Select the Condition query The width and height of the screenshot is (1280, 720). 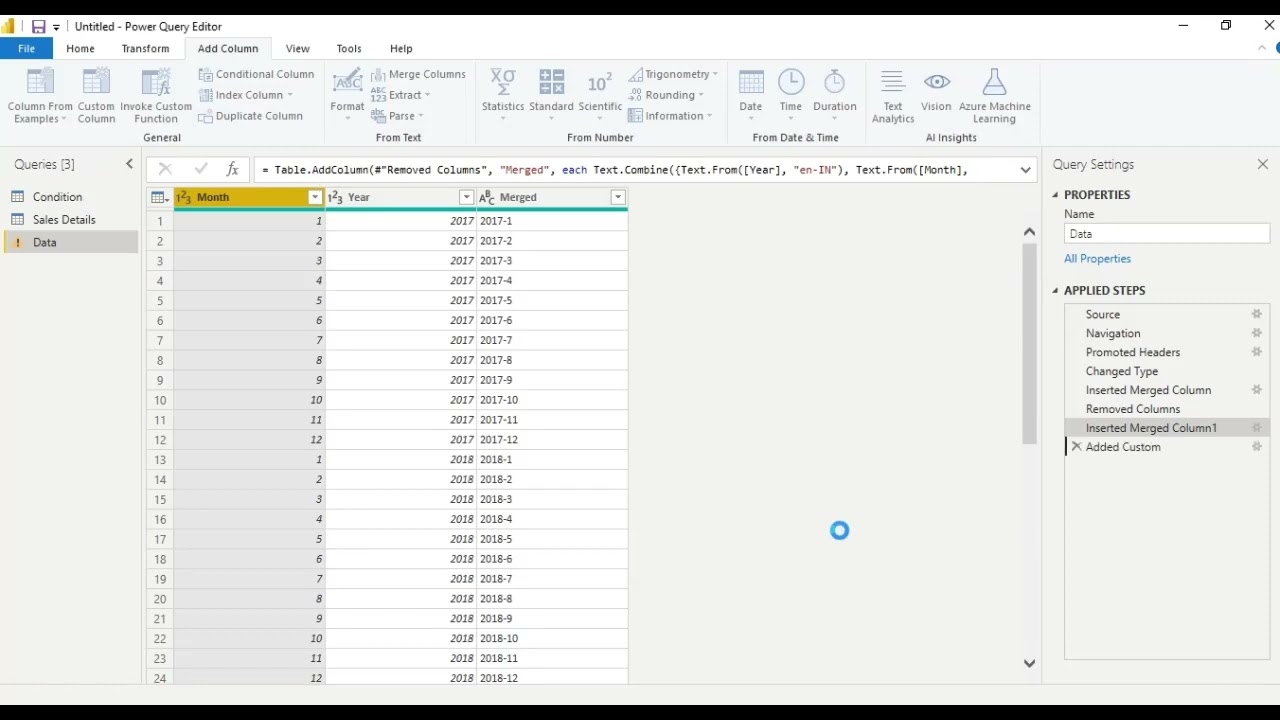pos(57,197)
